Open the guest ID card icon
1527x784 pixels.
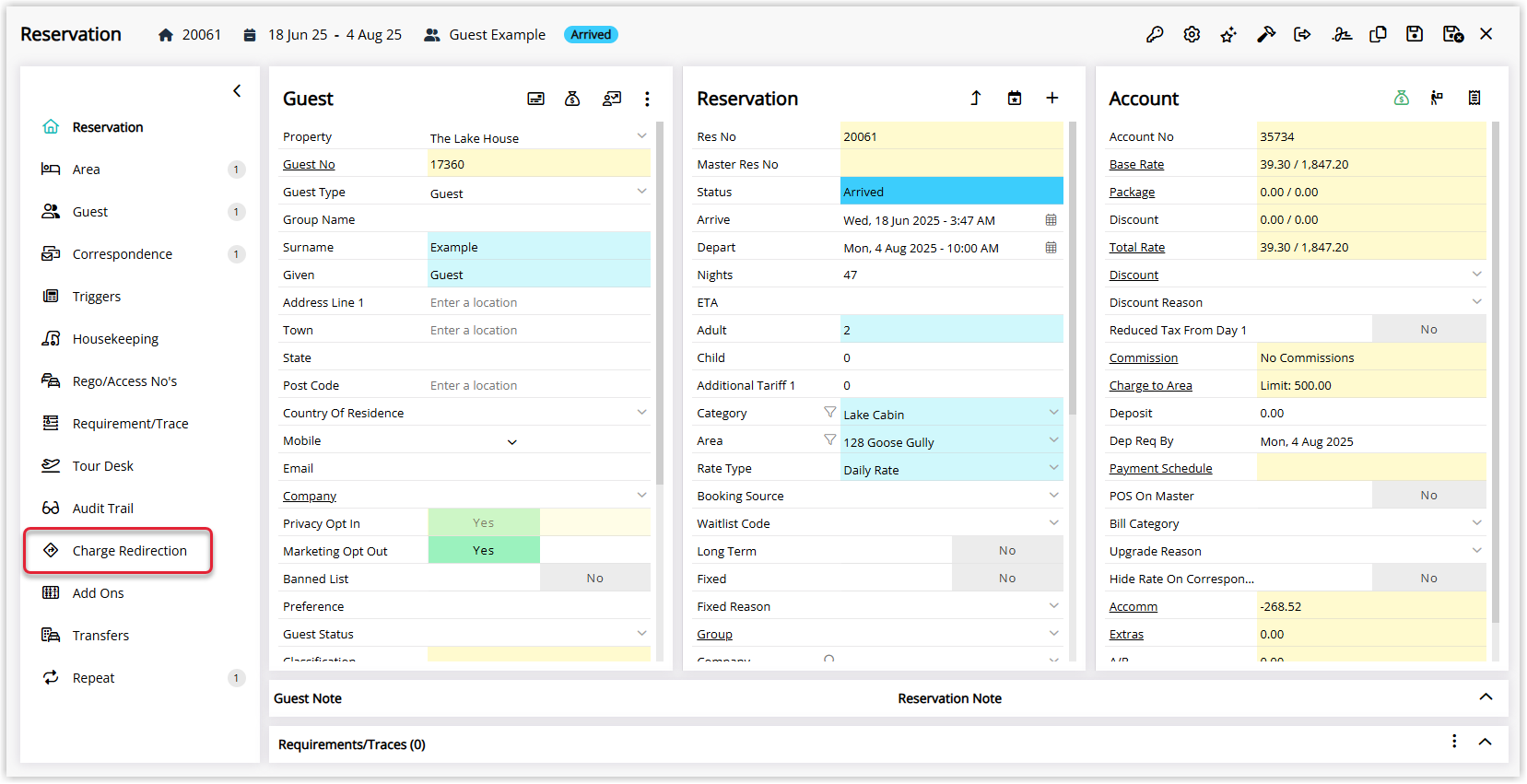535,99
